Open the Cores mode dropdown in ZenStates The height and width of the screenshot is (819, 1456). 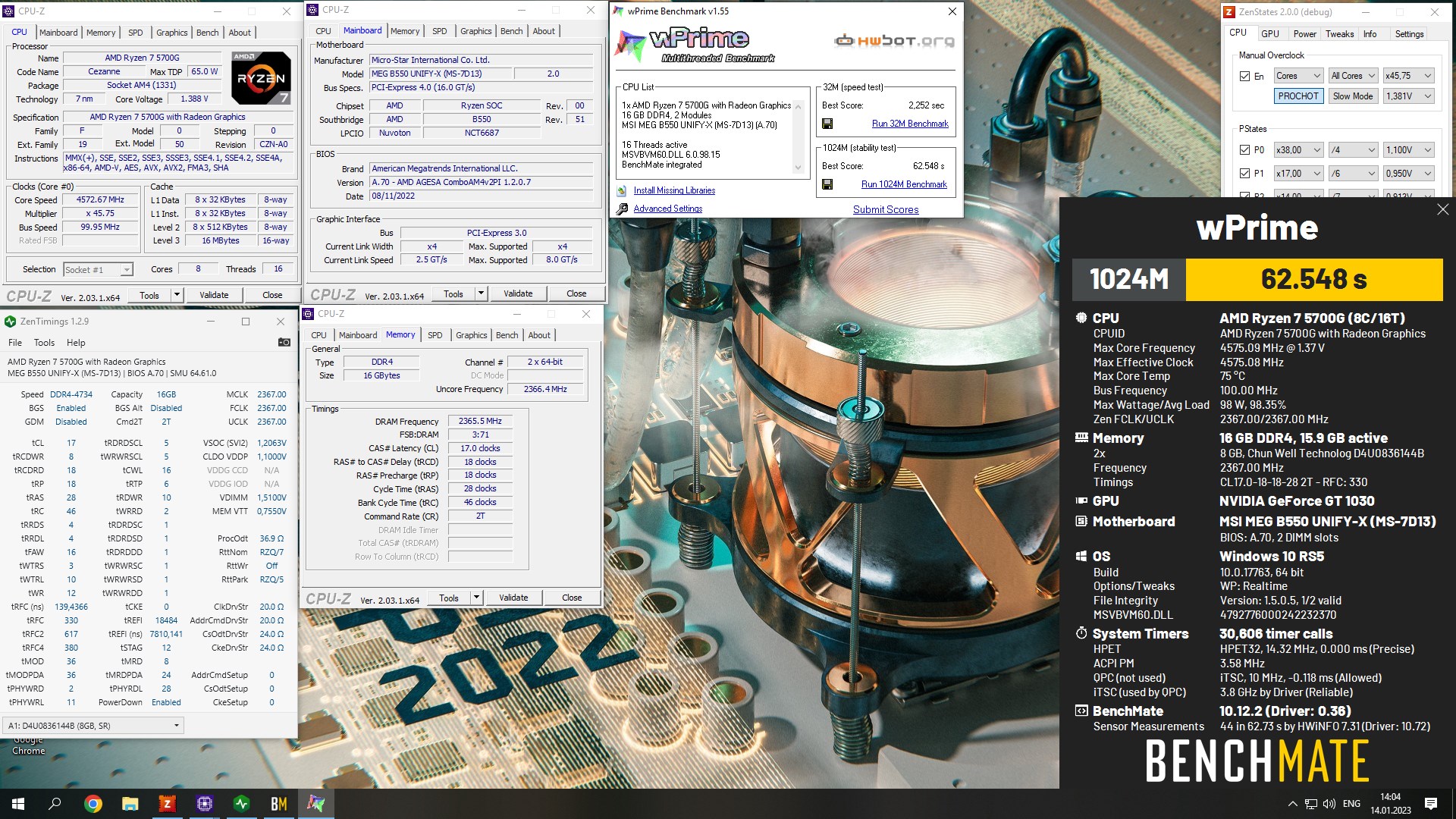coord(1298,76)
